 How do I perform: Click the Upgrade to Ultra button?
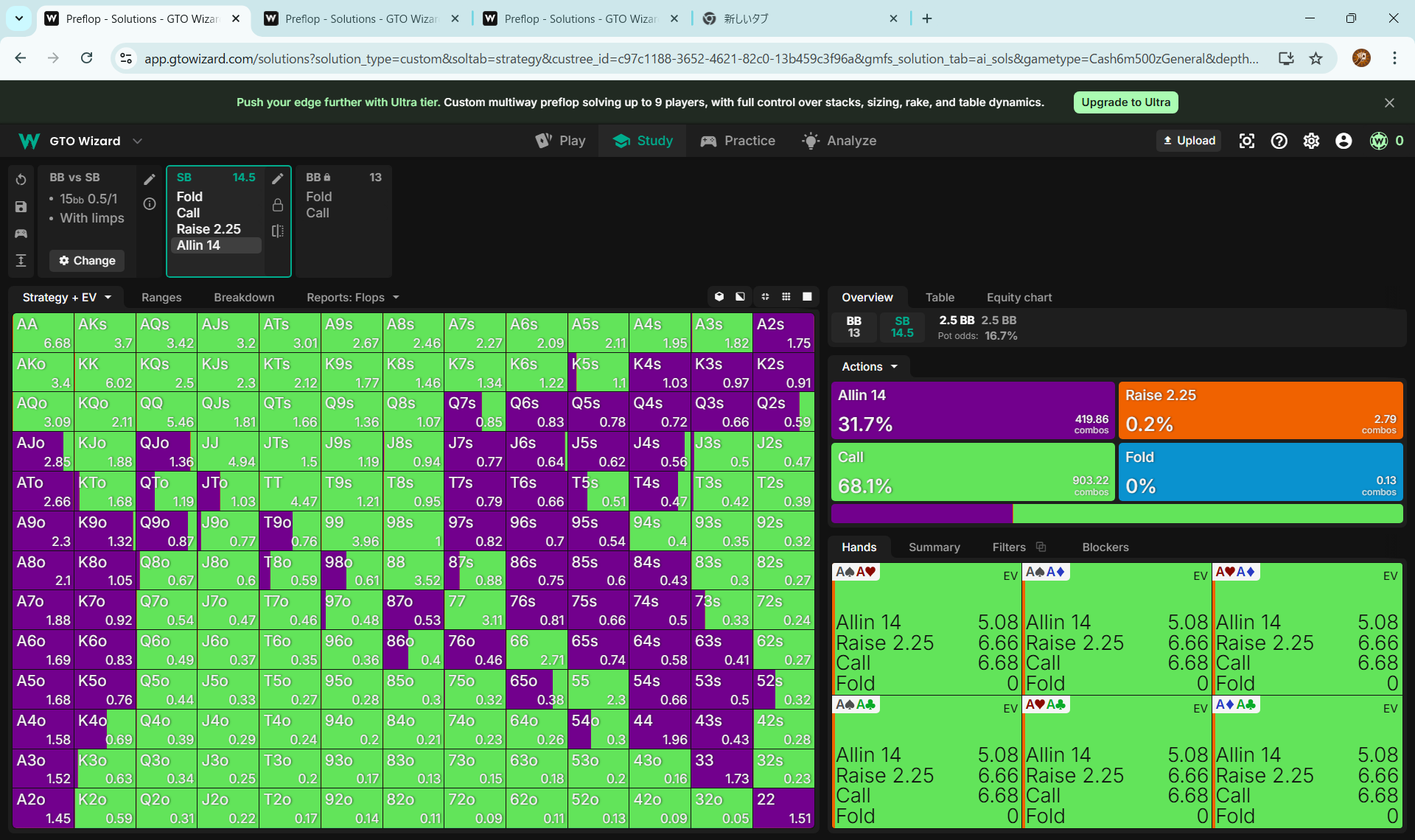click(1125, 102)
